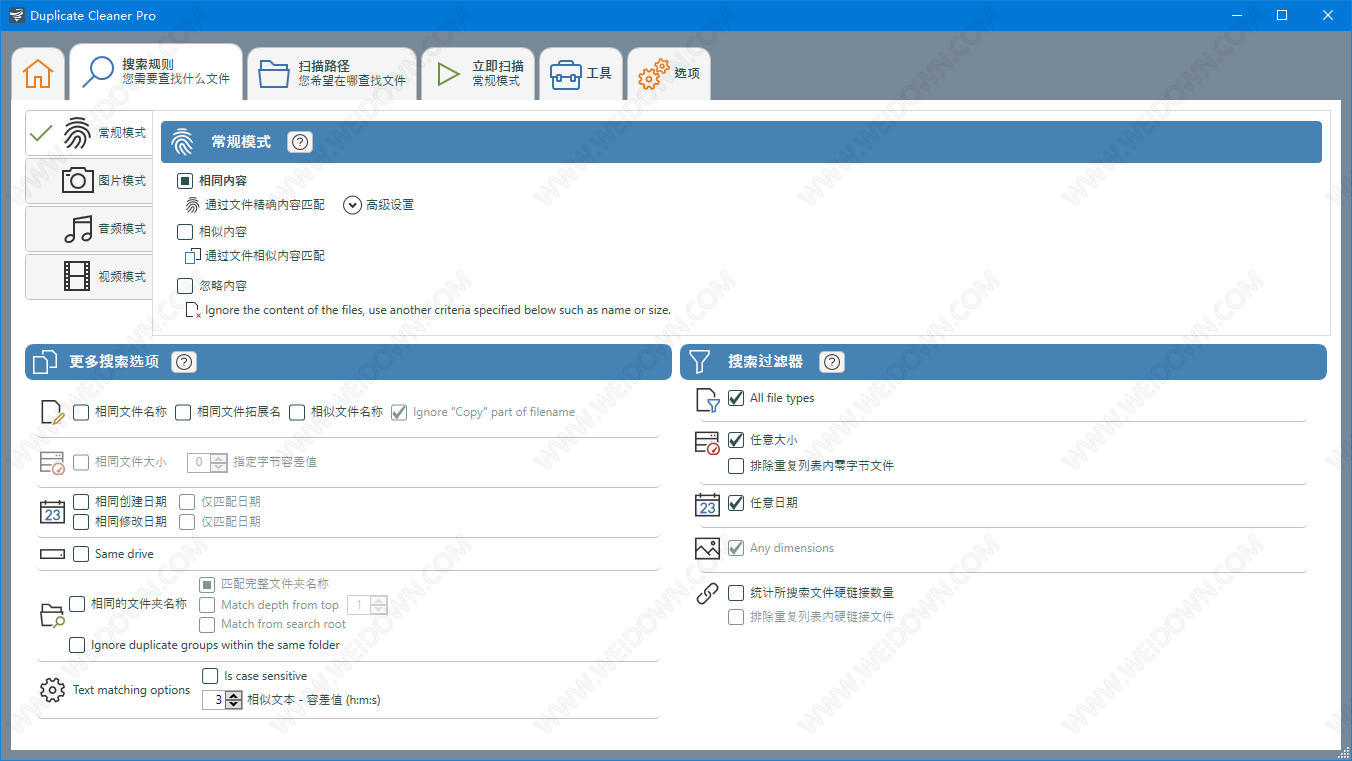Check Ignore duplicate groups within same folder
The height and width of the screenshot is (761, 1352).
pos(77,646)
